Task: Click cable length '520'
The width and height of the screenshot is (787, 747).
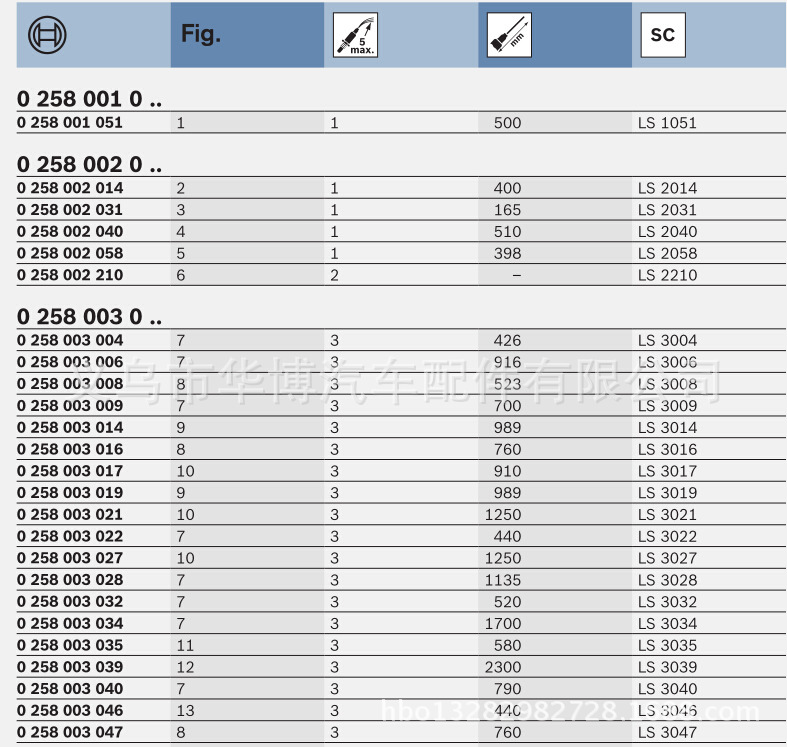Action: [507, 602]
